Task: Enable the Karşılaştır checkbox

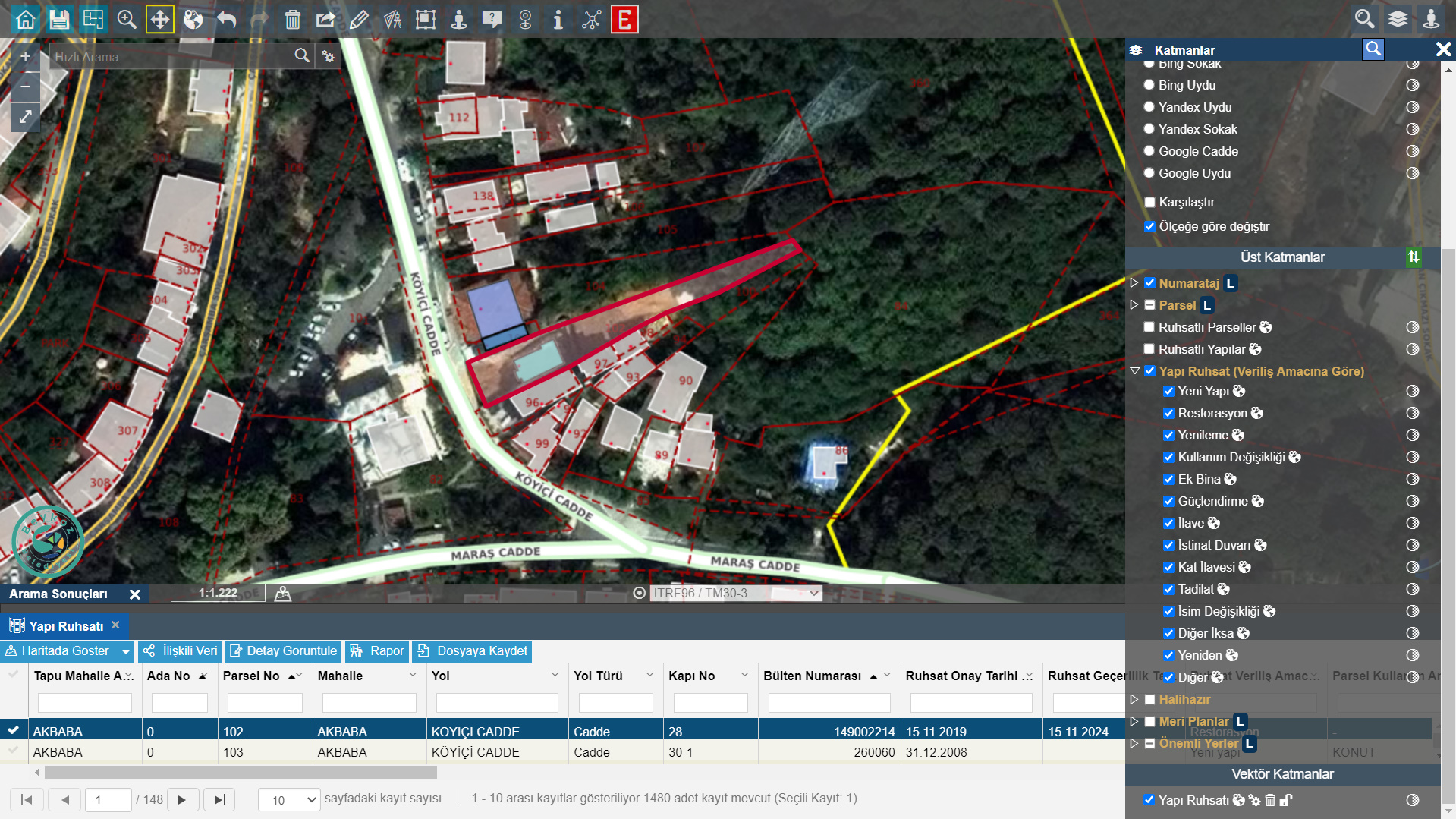Action: click(1150, 203)
